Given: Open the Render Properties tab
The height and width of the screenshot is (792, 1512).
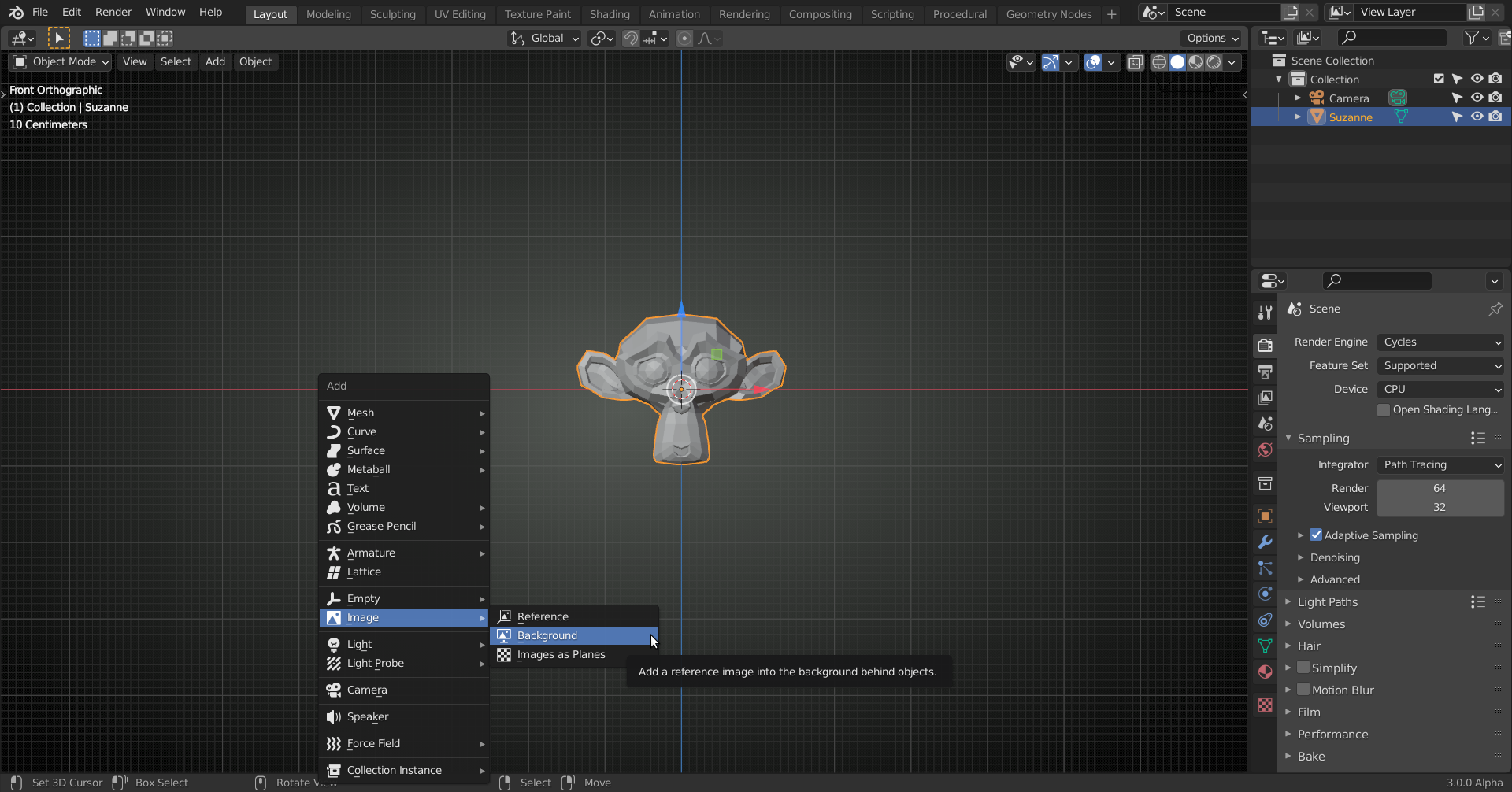Looking at the screenshot, I should tap(1265, 345).
